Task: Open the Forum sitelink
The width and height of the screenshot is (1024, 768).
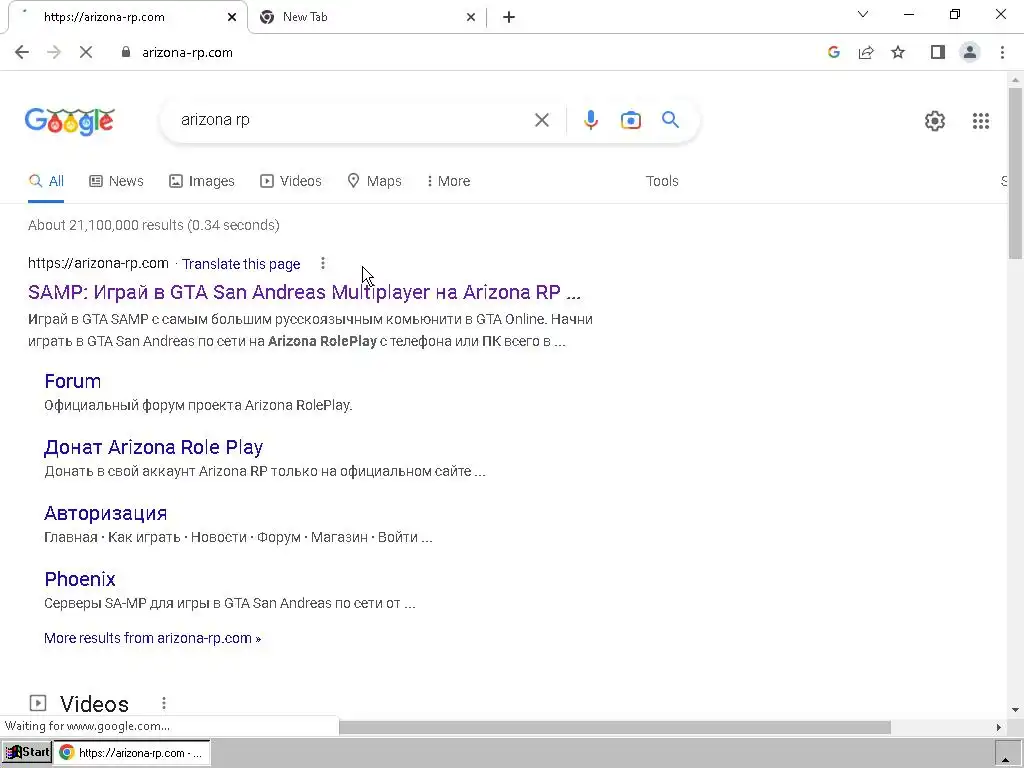Action: (72, 381)
